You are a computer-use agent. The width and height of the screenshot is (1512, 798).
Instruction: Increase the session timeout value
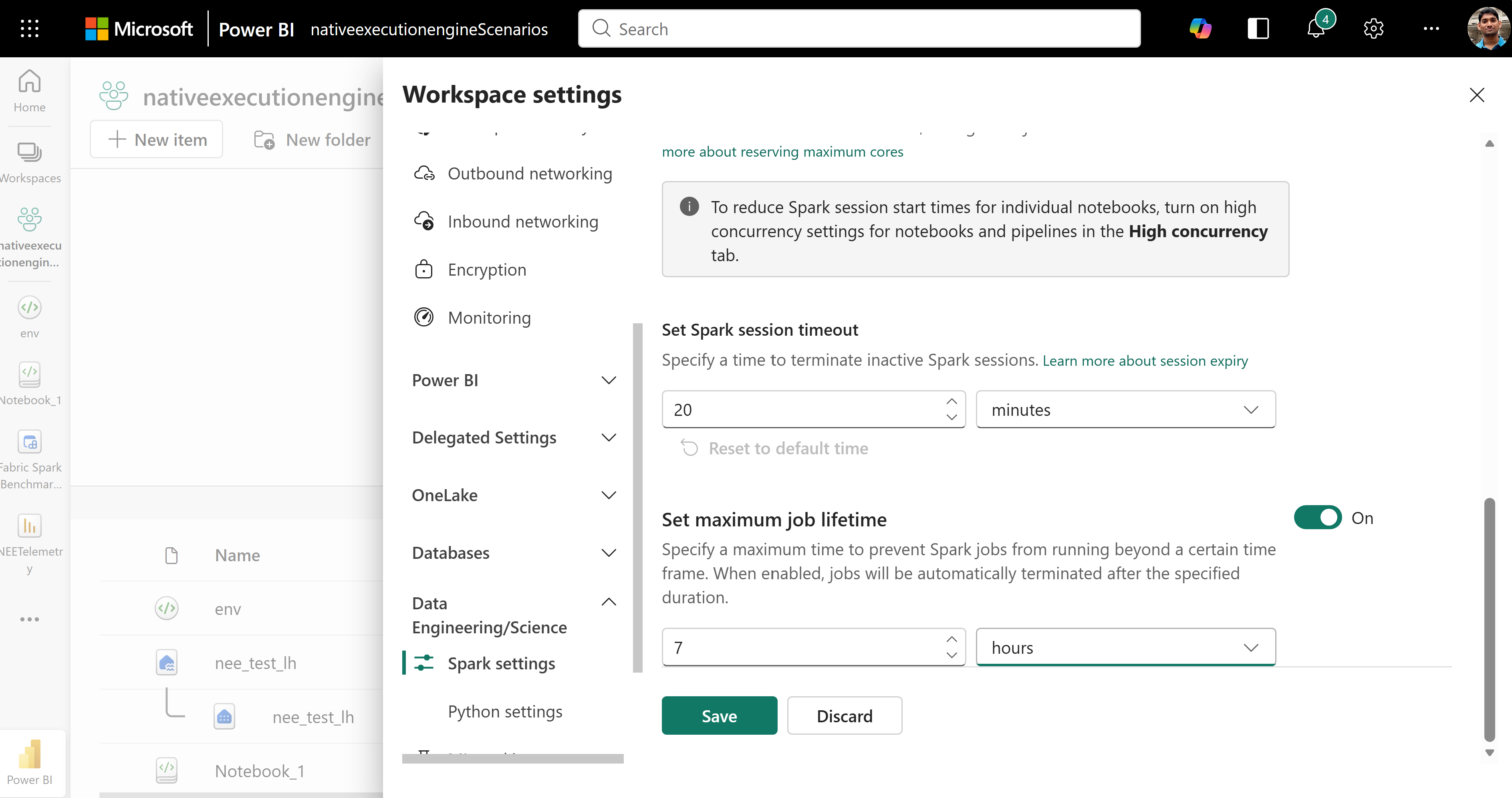click(x=952, y=401)
